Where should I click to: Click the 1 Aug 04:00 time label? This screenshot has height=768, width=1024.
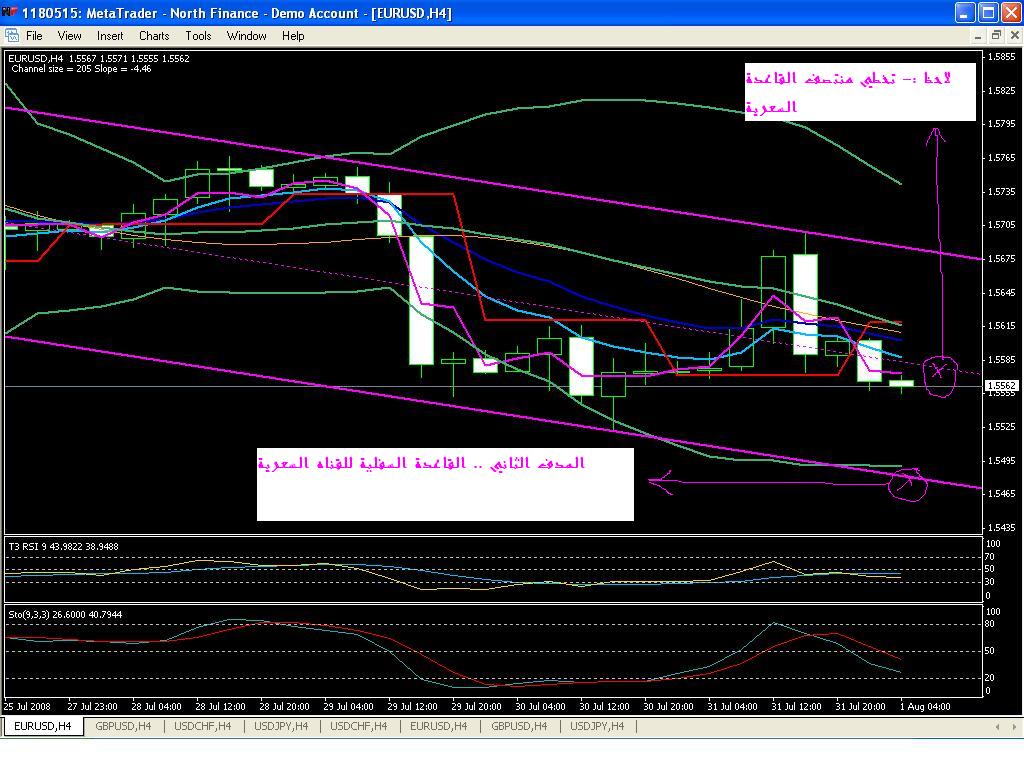[925, 707]
